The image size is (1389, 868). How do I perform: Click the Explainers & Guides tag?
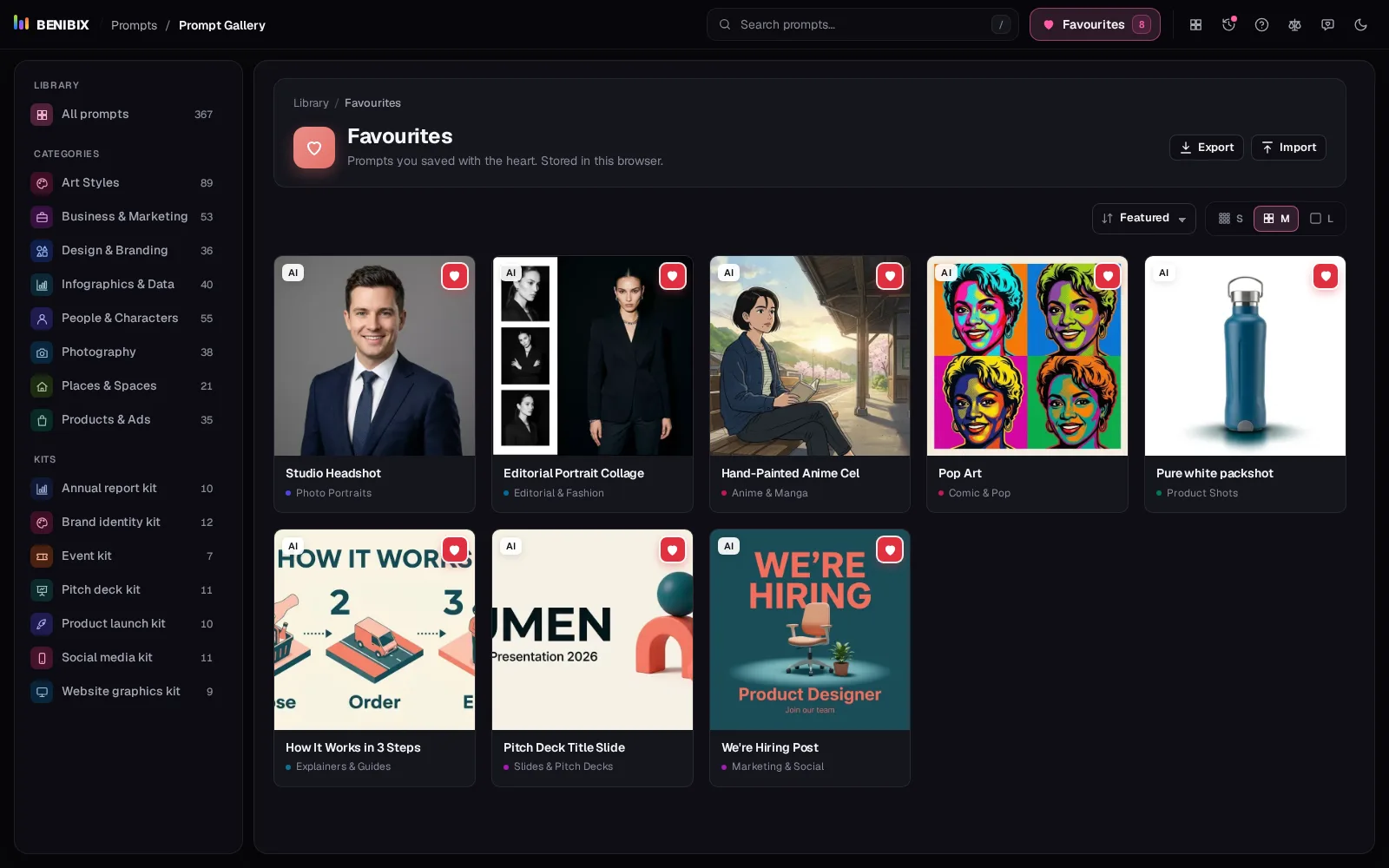click(x=343, y=766)
